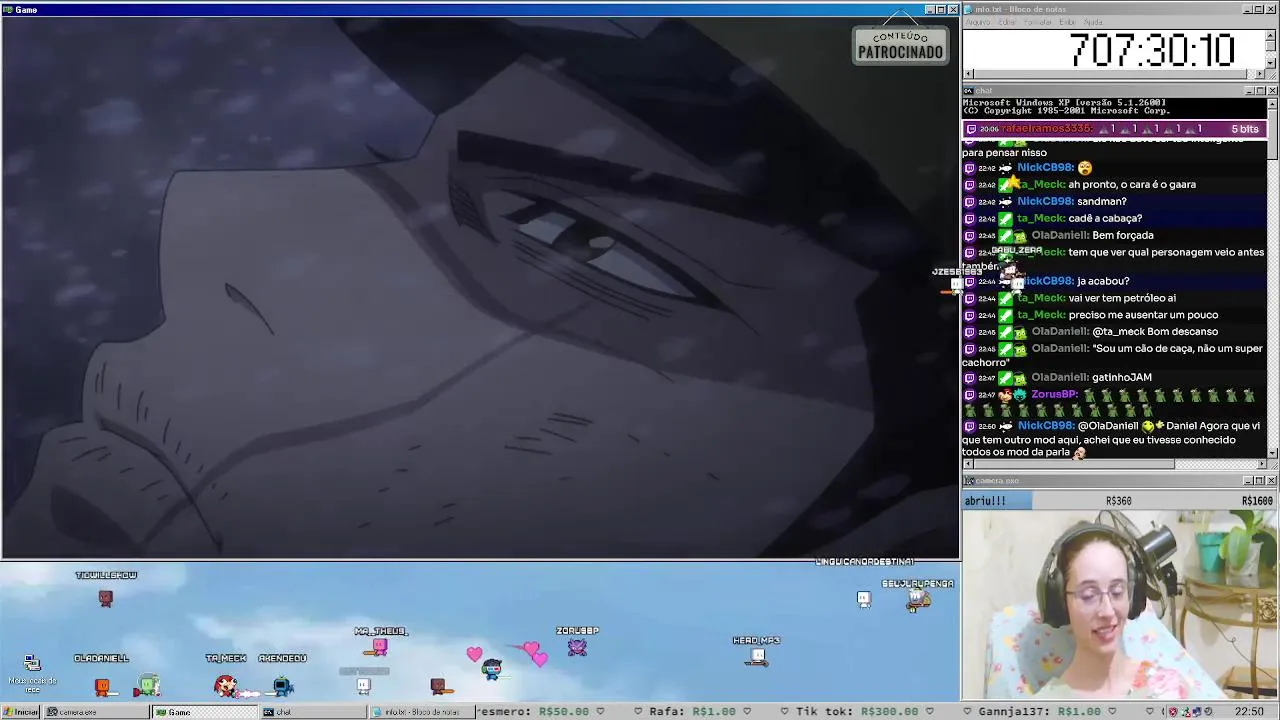Click the heart before Rafa in ticker
The width and height of the screenshot is (1280, 720).
(x=637, y=712)
